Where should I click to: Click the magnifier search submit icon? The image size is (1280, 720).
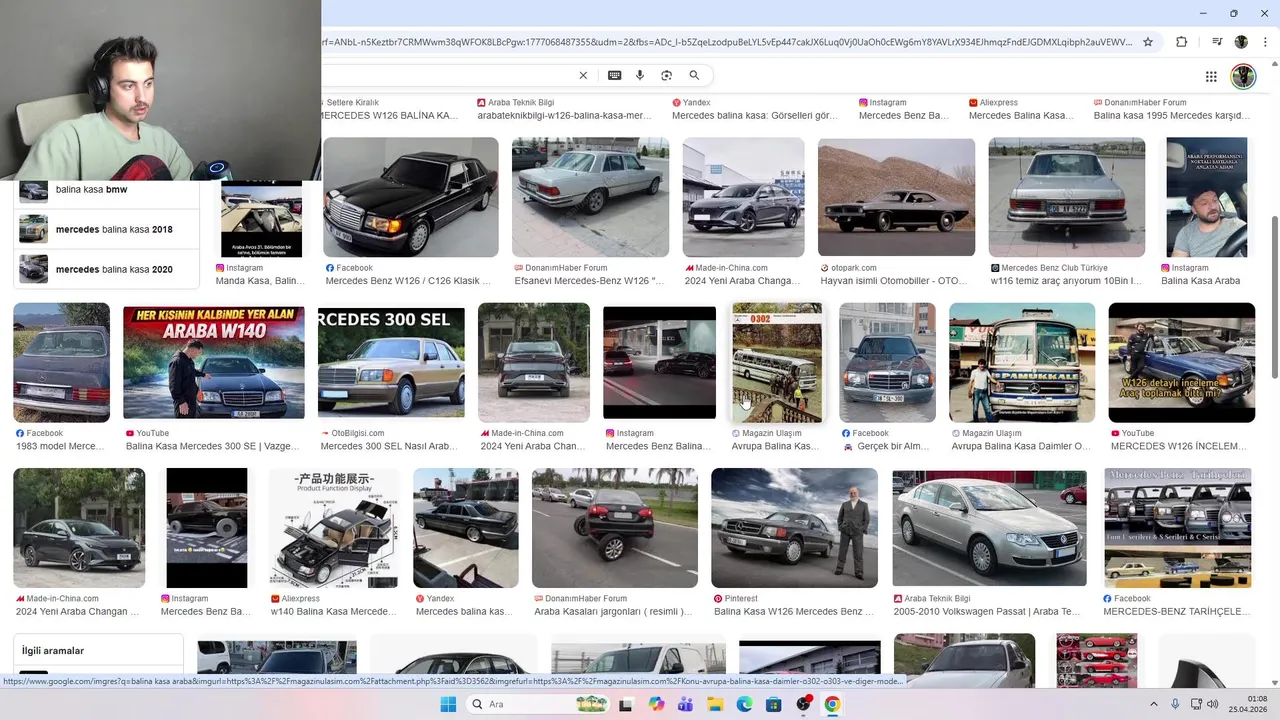click(694, 75)
